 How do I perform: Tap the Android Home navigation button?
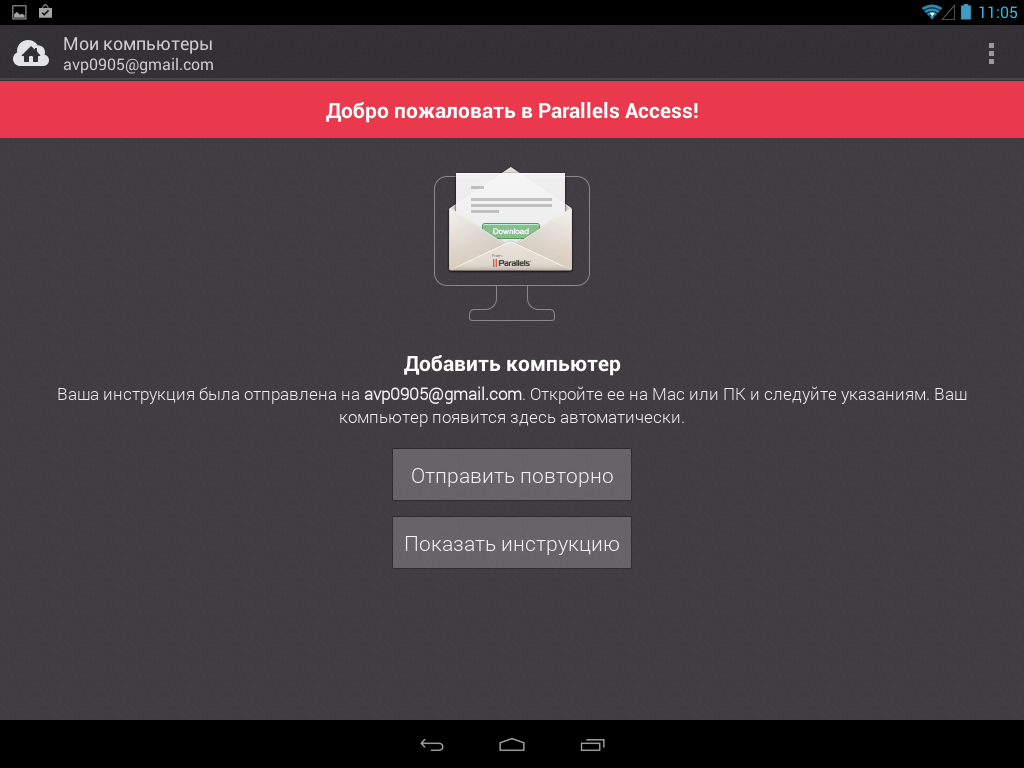[511, 744]
